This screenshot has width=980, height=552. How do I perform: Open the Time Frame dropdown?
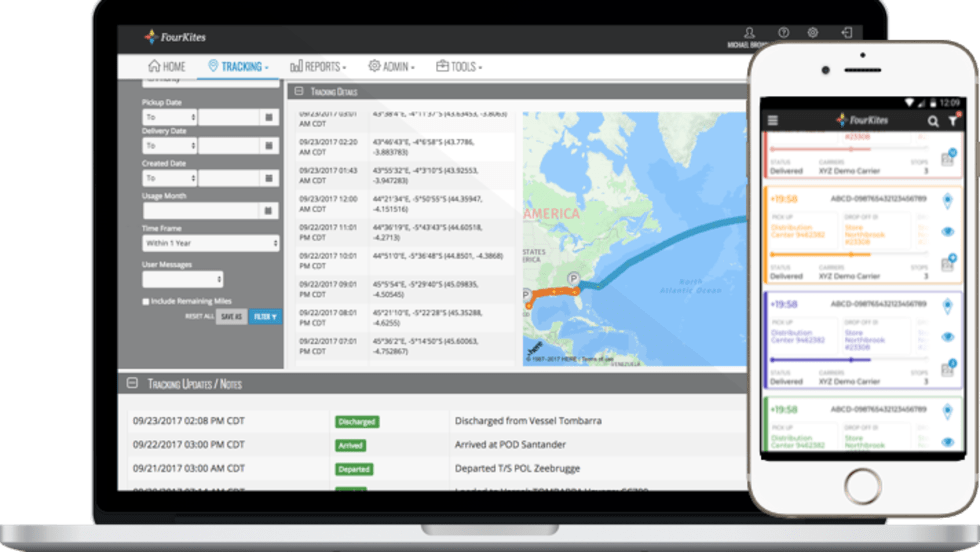[x=210, y=243]
